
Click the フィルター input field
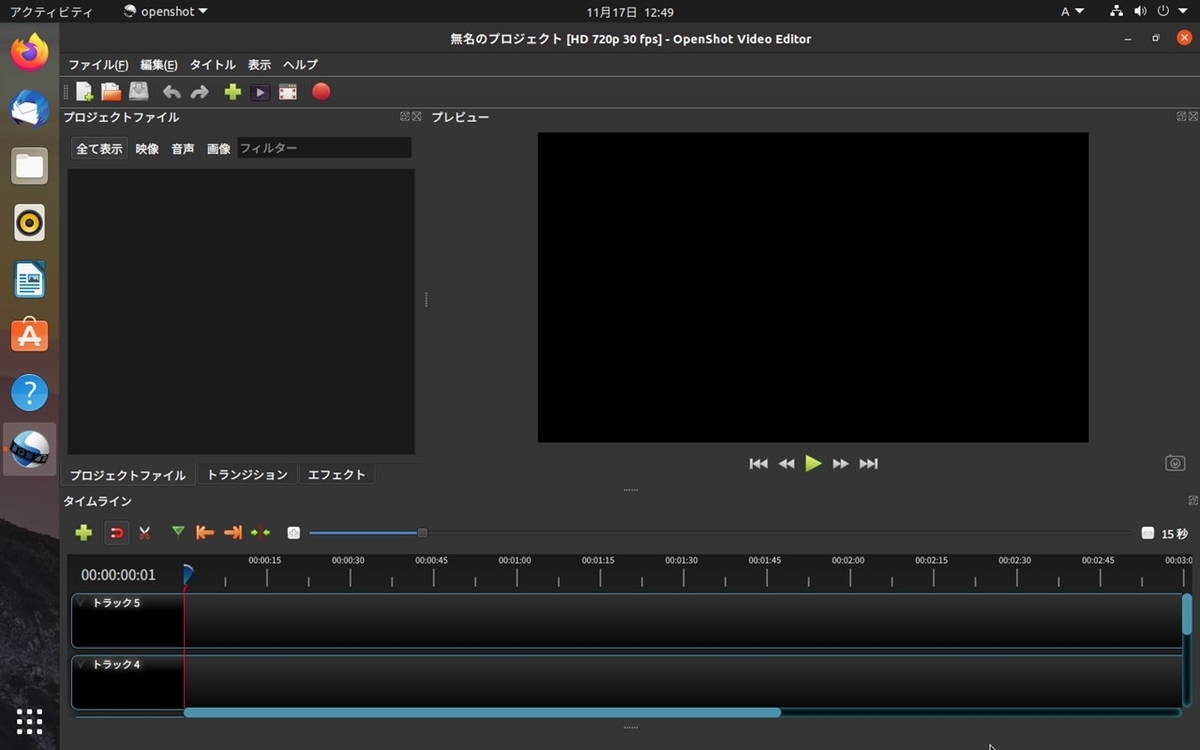coord(324,148)
